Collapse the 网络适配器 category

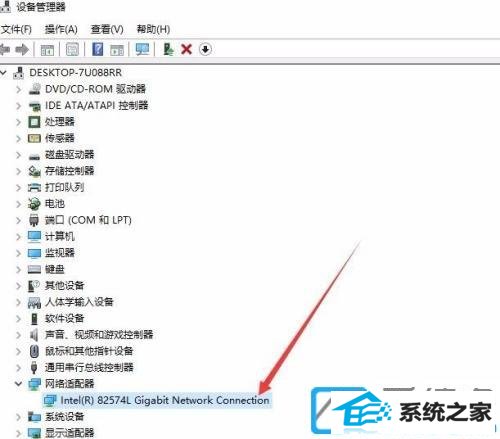pyautogui.click(x=19, y=384)
